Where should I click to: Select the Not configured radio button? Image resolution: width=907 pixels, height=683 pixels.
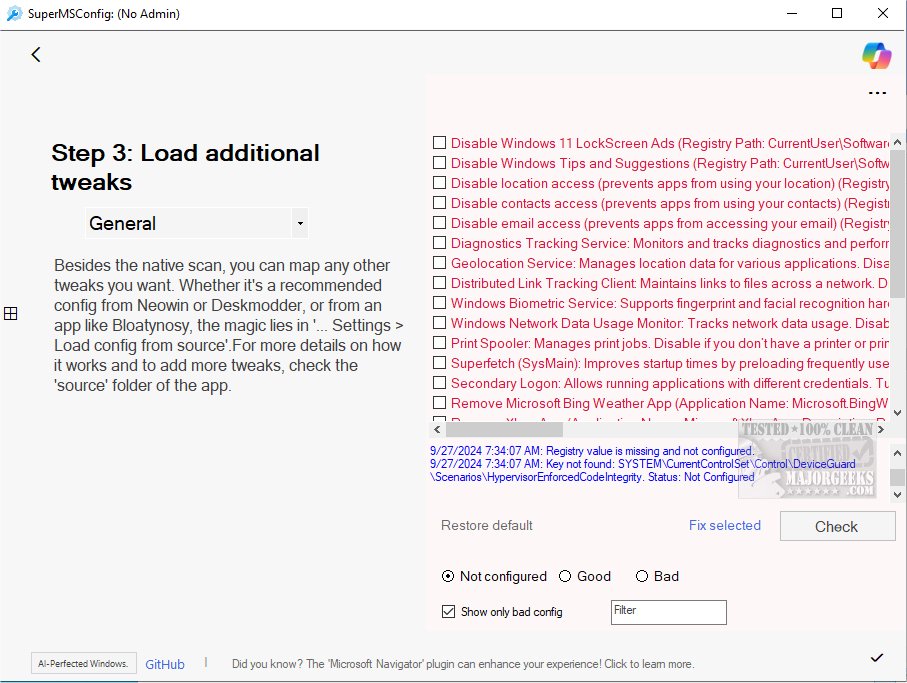click(448, 576)
